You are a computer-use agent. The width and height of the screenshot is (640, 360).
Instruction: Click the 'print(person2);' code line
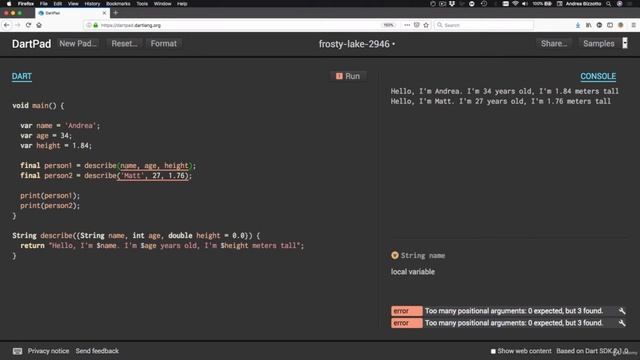[x=50, y=206]
